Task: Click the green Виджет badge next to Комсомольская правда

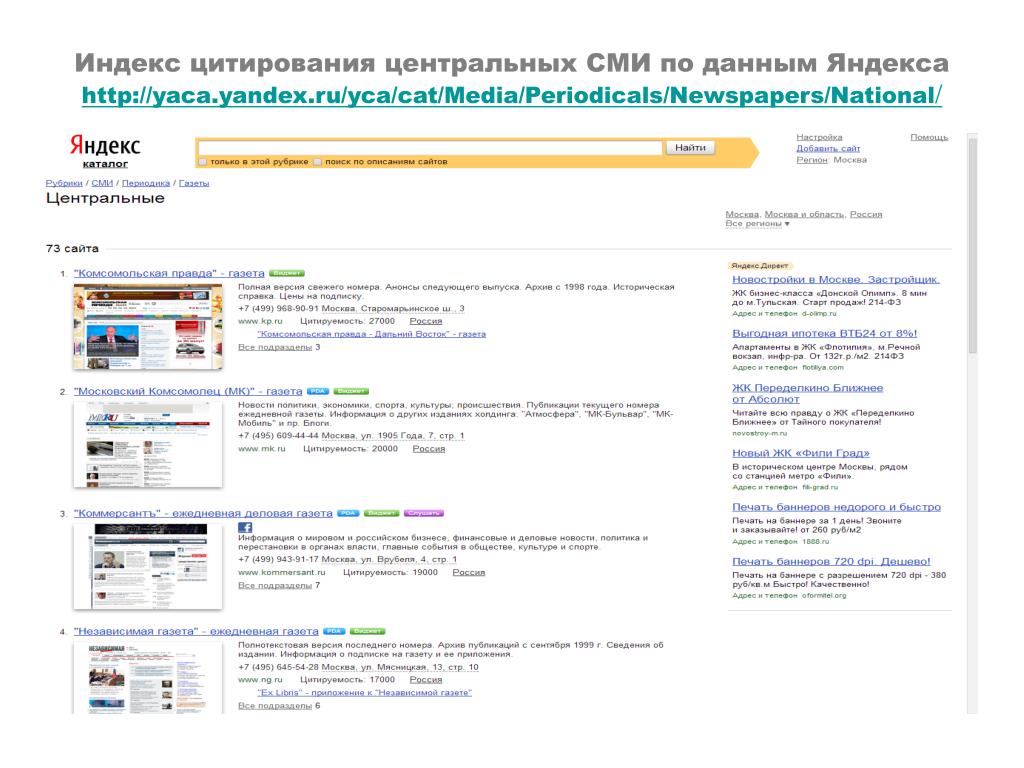Action: point(287,273)
